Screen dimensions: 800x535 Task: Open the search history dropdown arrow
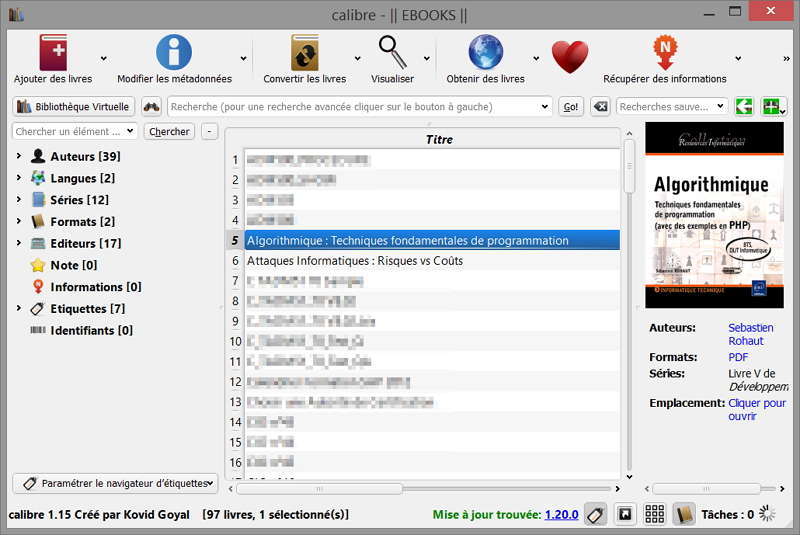[x=544, y=107]
